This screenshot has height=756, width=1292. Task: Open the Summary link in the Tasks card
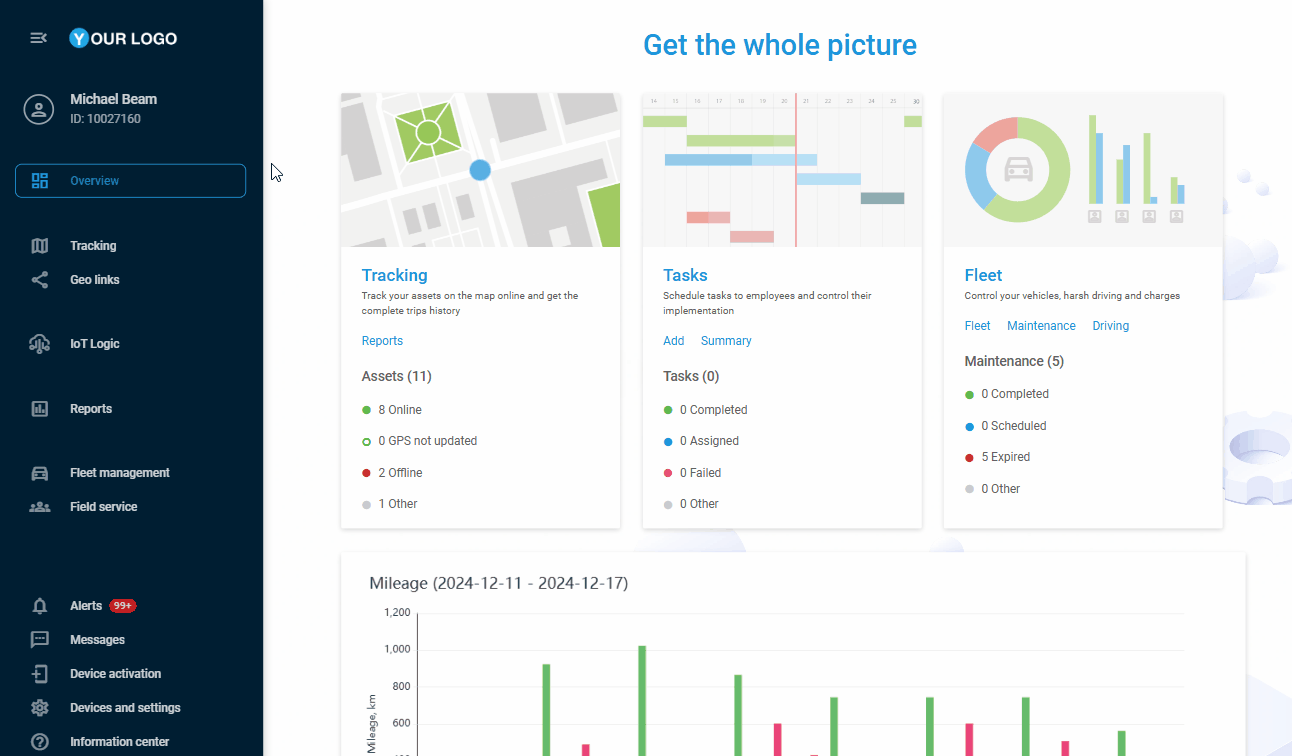726,341
